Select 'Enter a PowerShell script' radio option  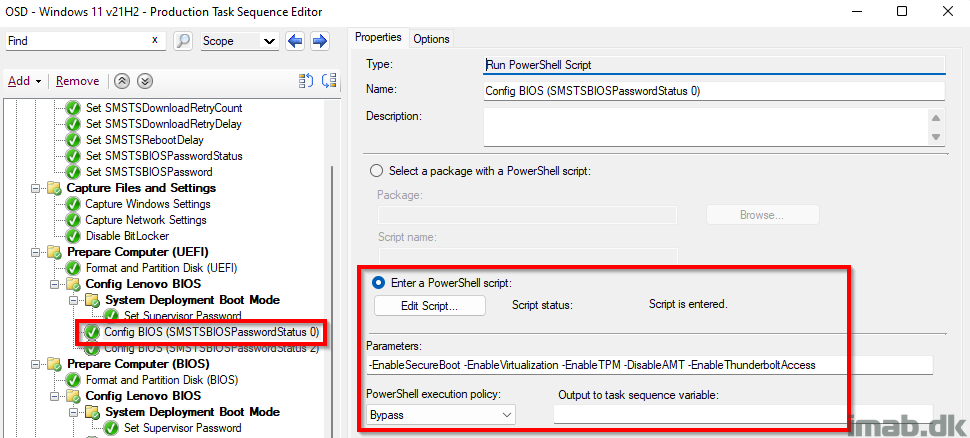click(x=378, y=283)
